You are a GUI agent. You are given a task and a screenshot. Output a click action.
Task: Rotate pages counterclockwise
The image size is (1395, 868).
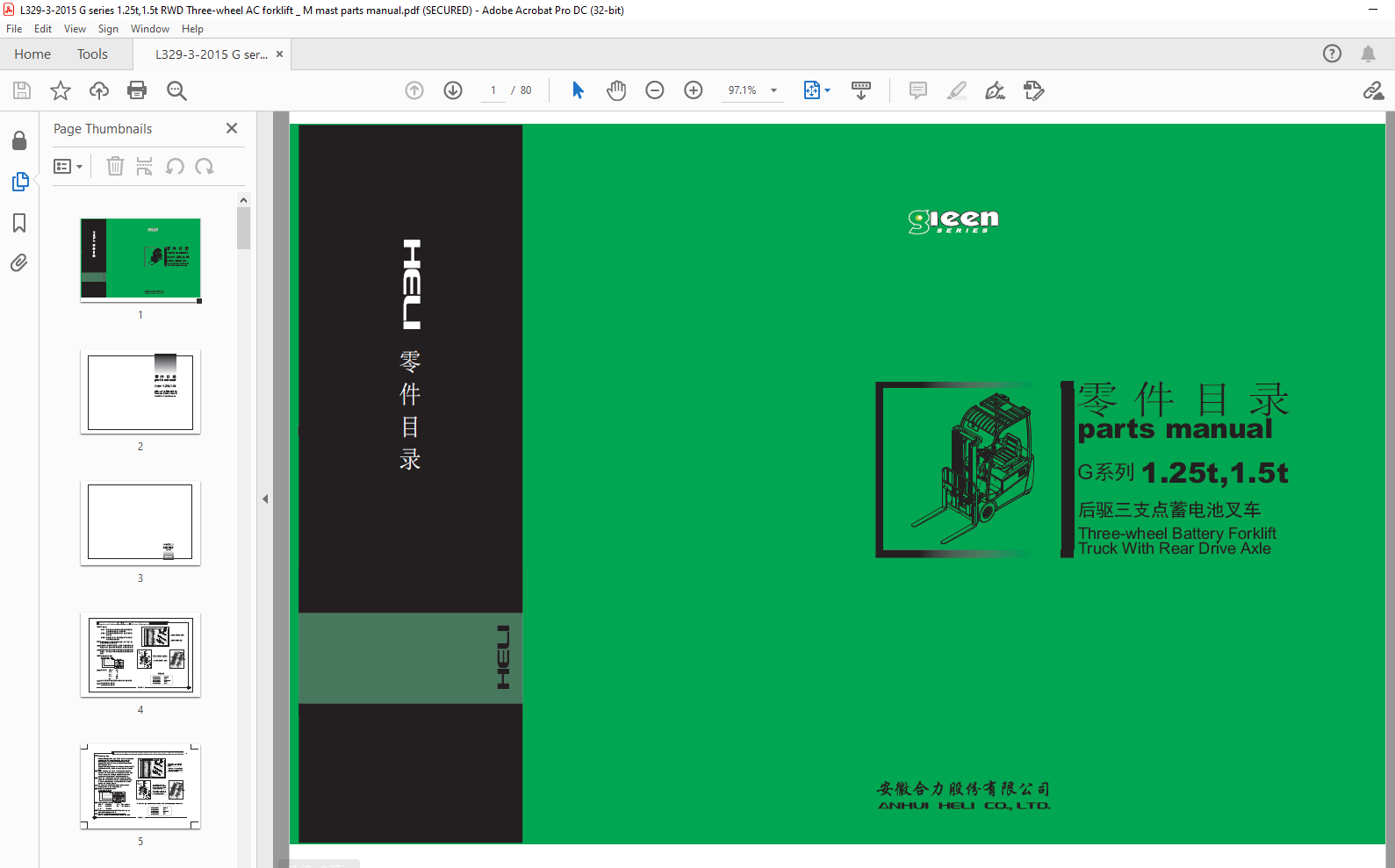(175, 166)
